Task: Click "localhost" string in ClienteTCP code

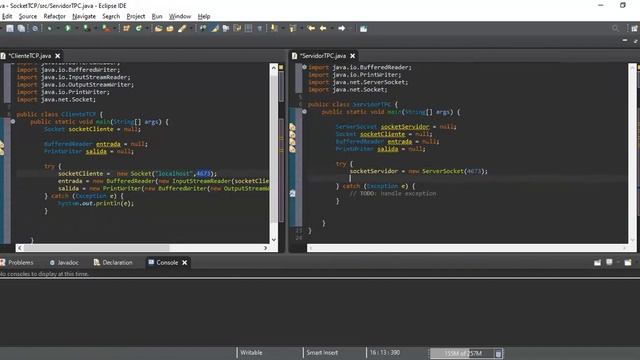Action: pyautogui.click(x=174, y=173)
